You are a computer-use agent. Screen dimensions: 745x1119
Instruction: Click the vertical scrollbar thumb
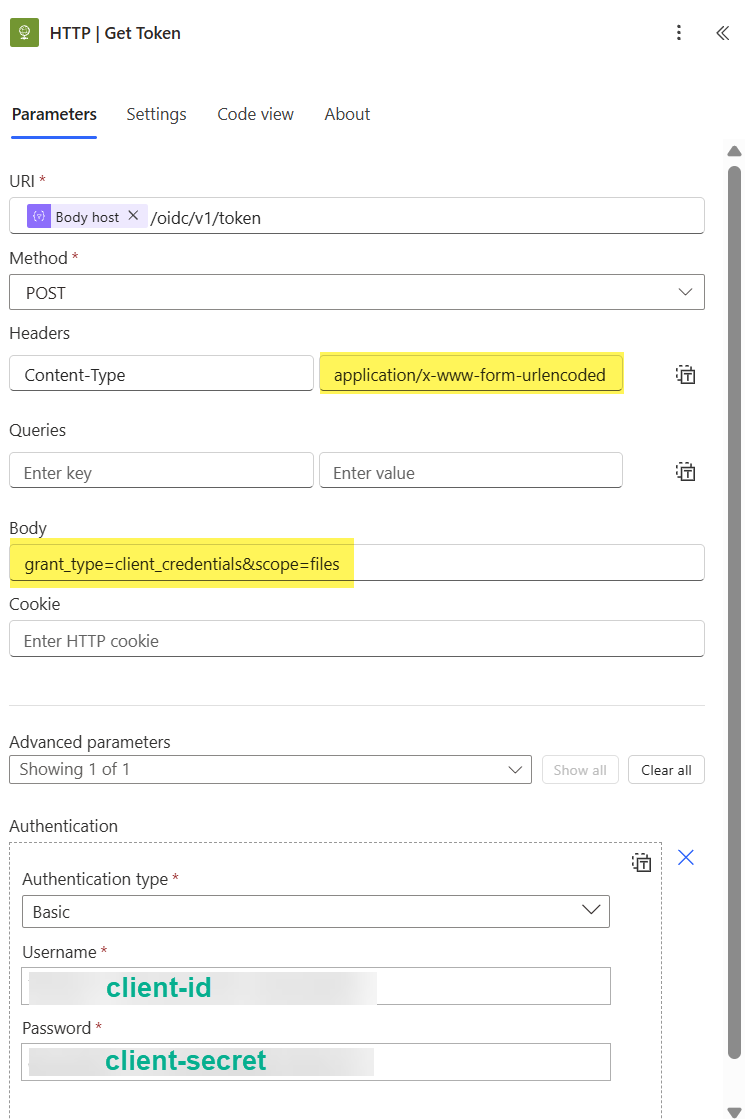[x=734, y=612]
